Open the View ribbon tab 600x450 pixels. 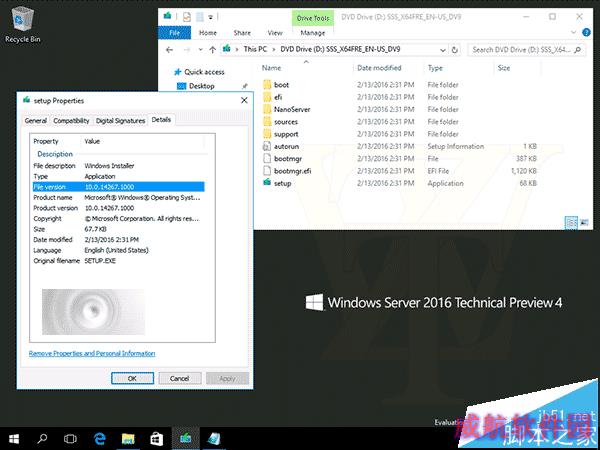pos(275,33)
